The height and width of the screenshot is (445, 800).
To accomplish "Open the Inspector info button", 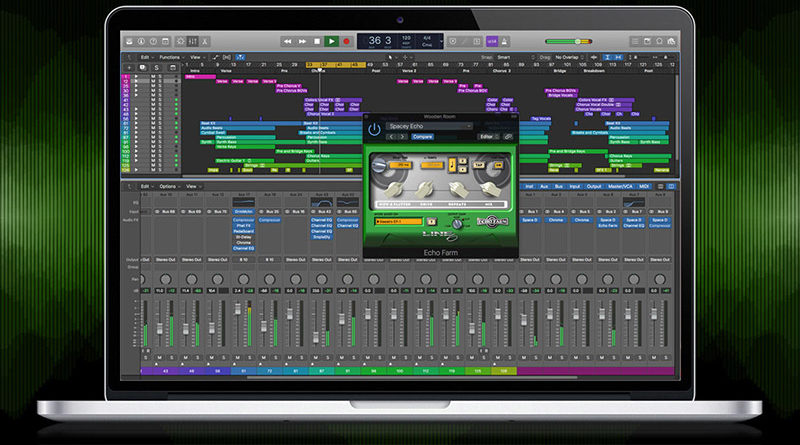I will tap(141, 41).
